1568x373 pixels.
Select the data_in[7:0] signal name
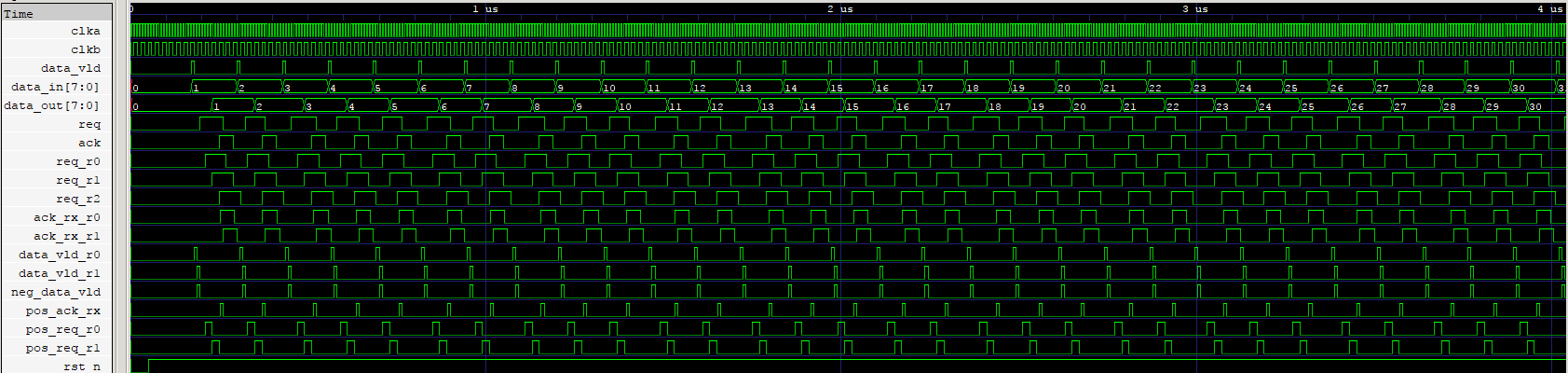[x=55, y=87]
